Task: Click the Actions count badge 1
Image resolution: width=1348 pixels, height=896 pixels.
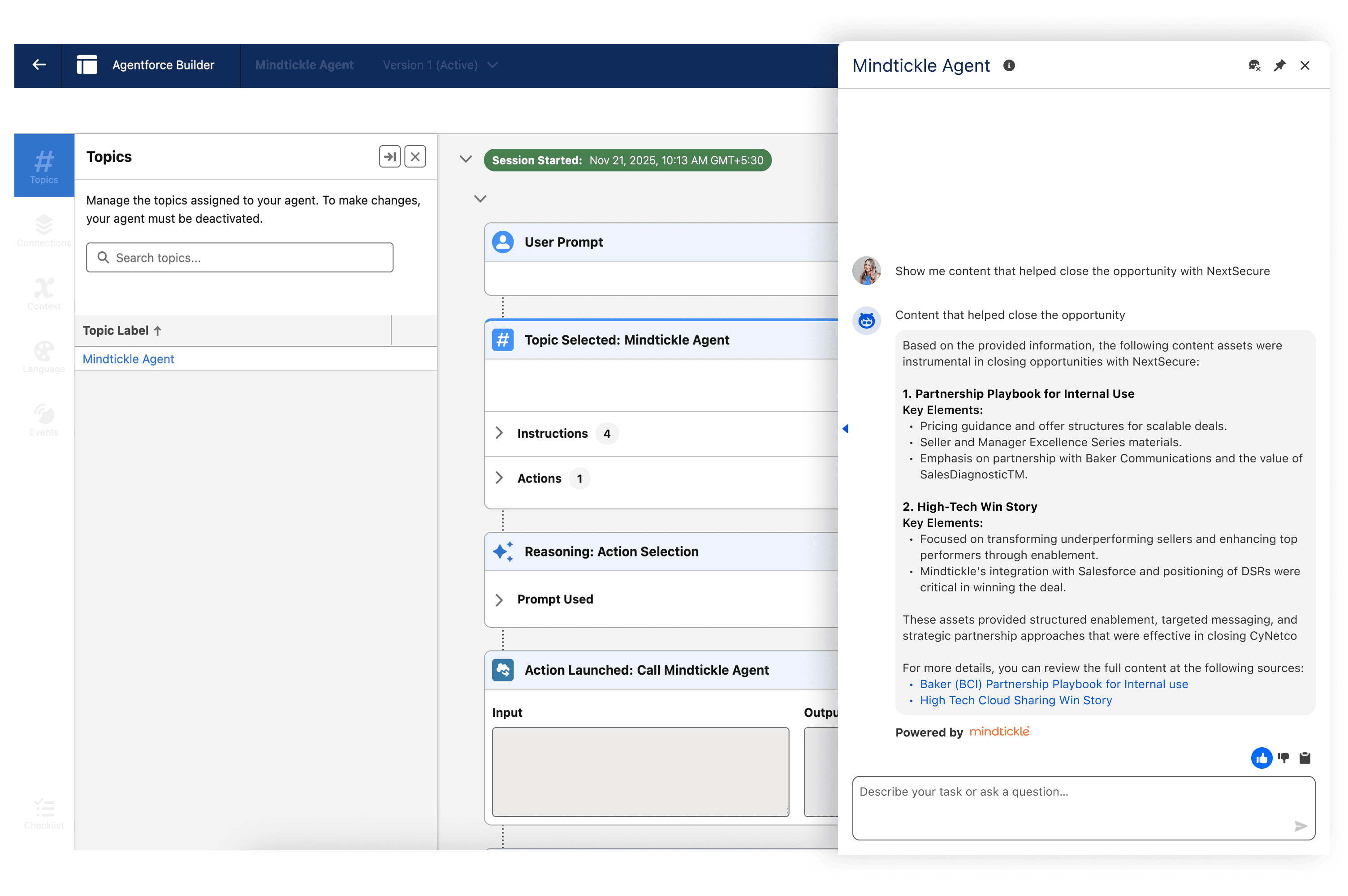Action: [x=579, y=478]
